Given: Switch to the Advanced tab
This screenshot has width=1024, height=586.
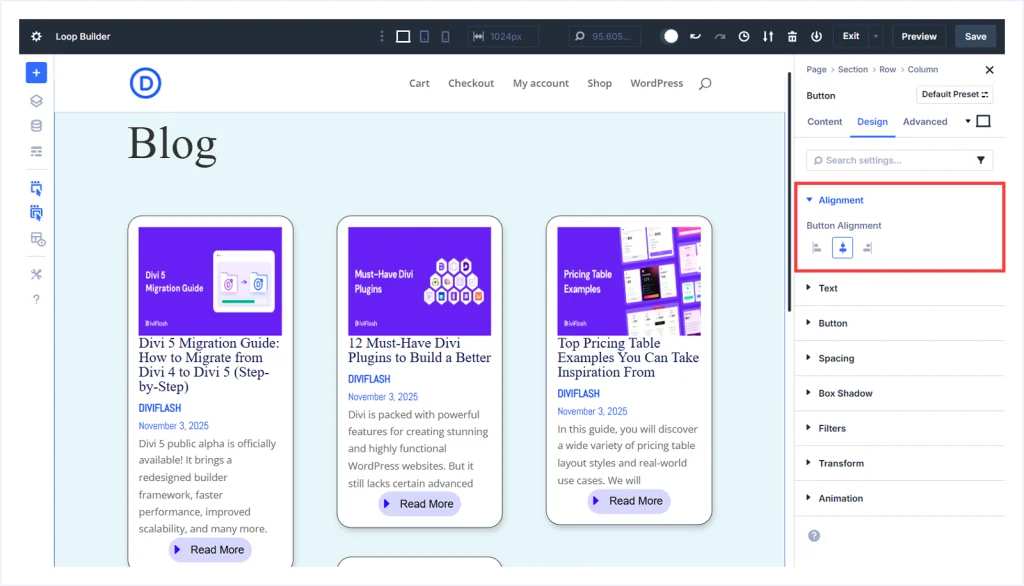Looking at the screenshot, I should pos(925,122).
